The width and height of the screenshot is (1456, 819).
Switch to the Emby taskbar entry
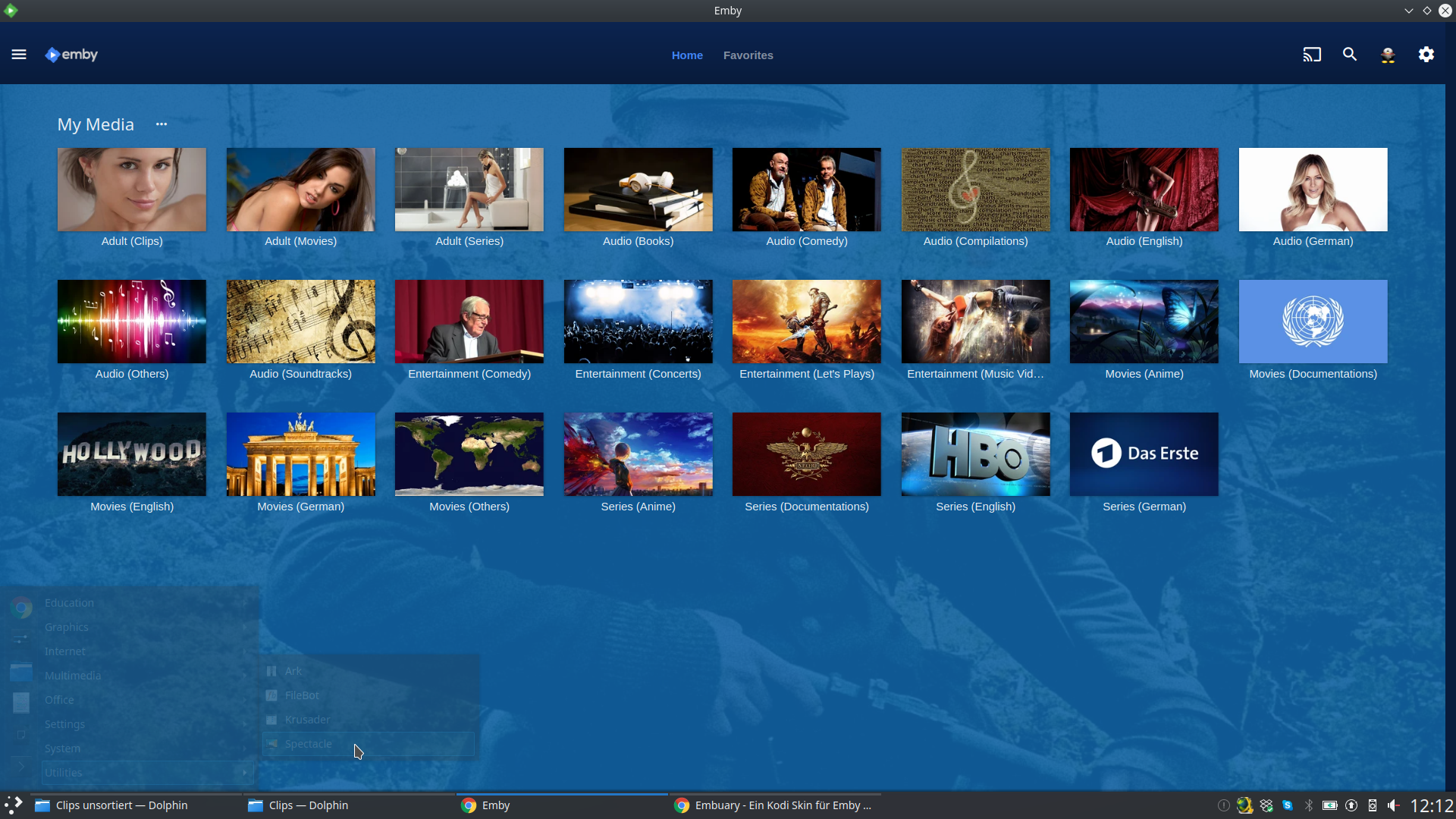coord(562,805)
